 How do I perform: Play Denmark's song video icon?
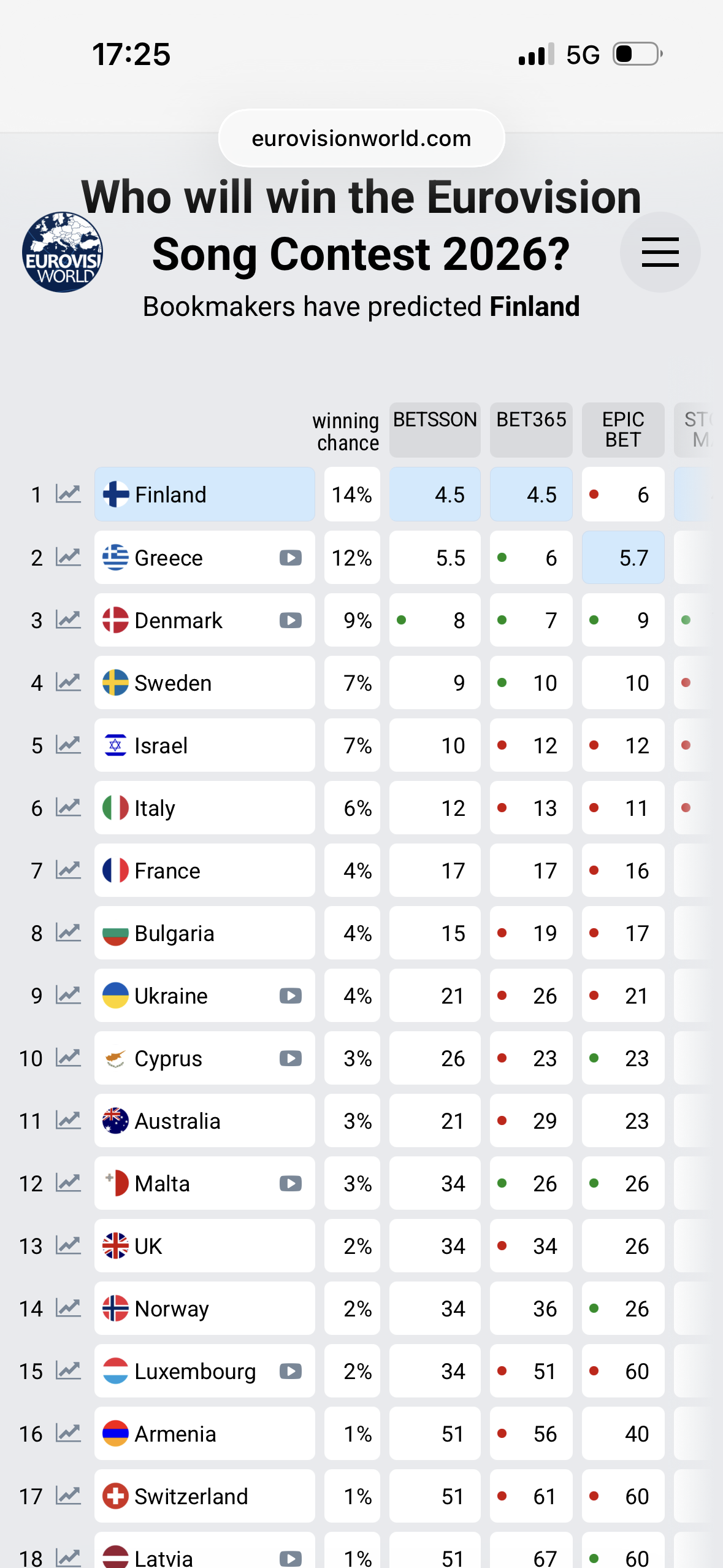coord(291,620)
